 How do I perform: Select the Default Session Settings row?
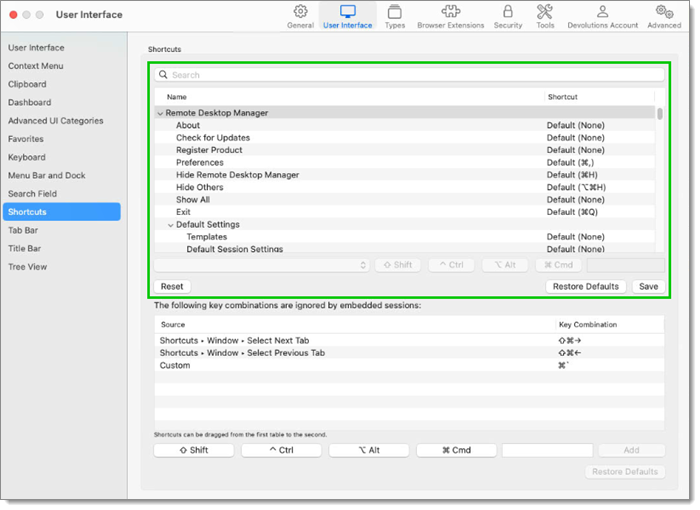click(405, 249)
